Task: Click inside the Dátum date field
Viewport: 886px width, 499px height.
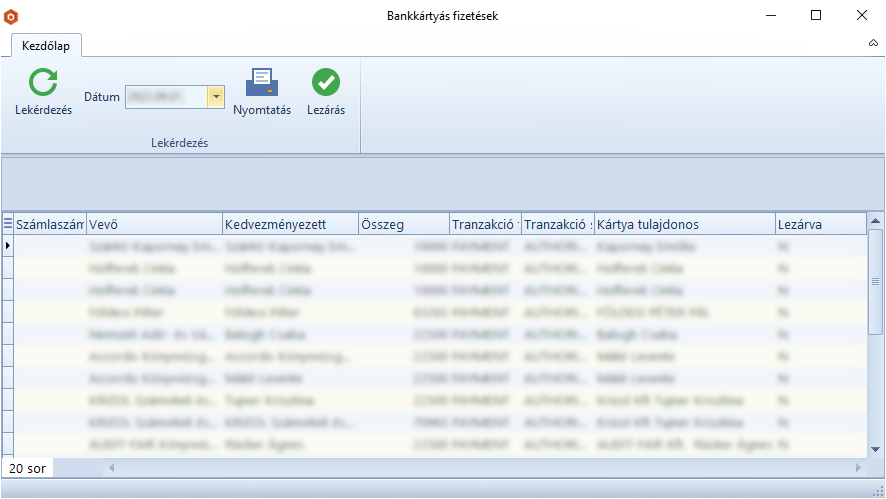Action: (165, 97)
